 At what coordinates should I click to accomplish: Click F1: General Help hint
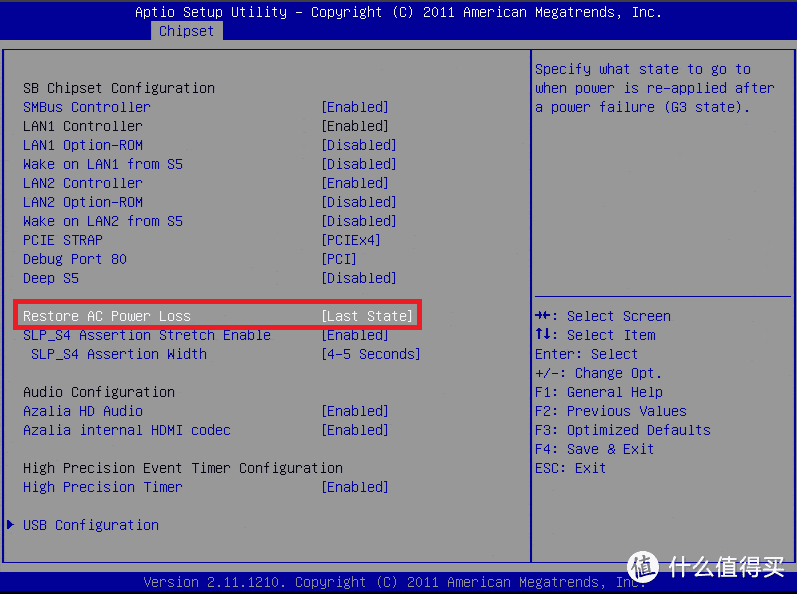(x=599, y=392)
